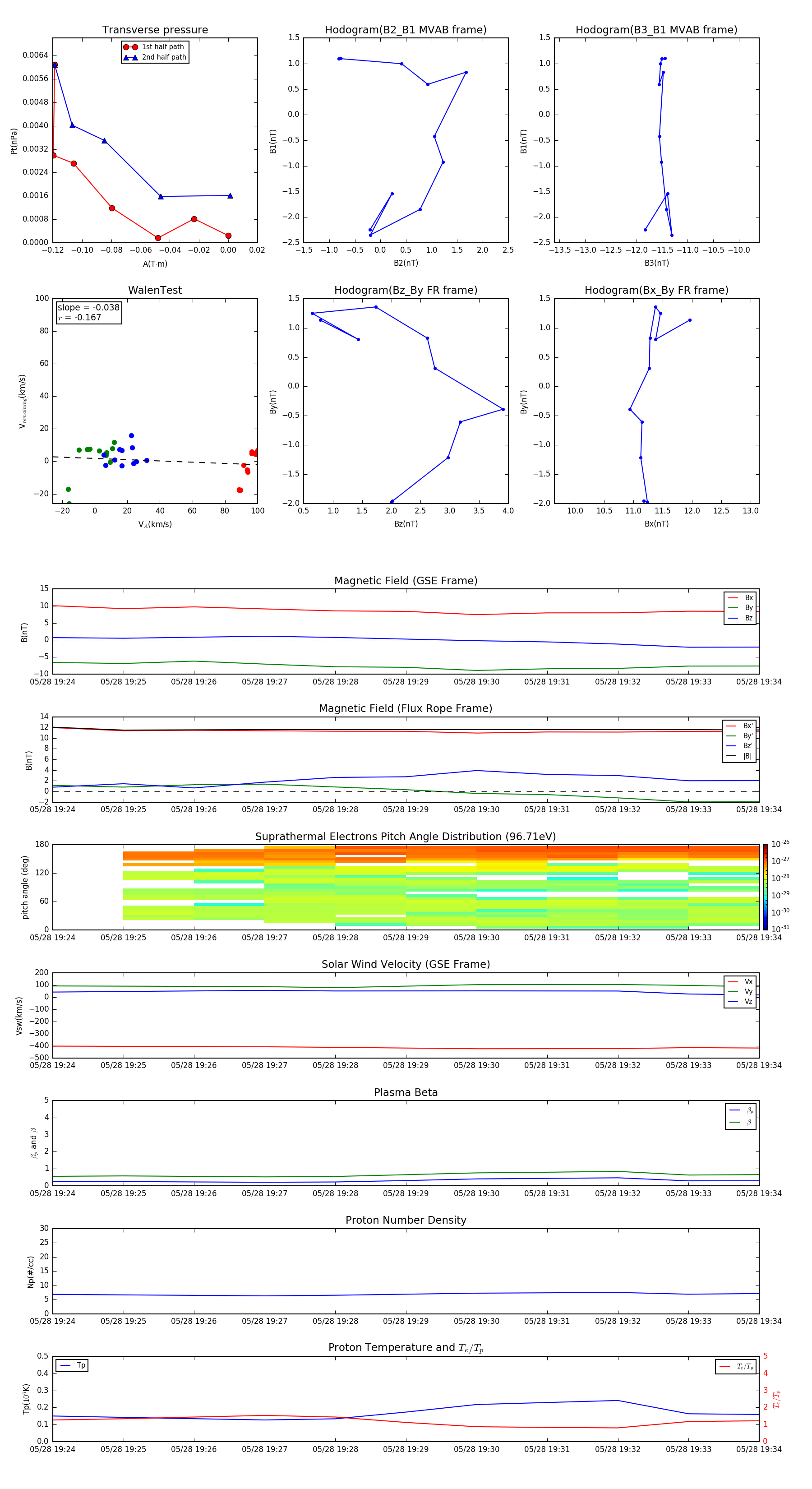
Task: Select "Bz'" in the Flux Rope legend
Action: (739, 746)
